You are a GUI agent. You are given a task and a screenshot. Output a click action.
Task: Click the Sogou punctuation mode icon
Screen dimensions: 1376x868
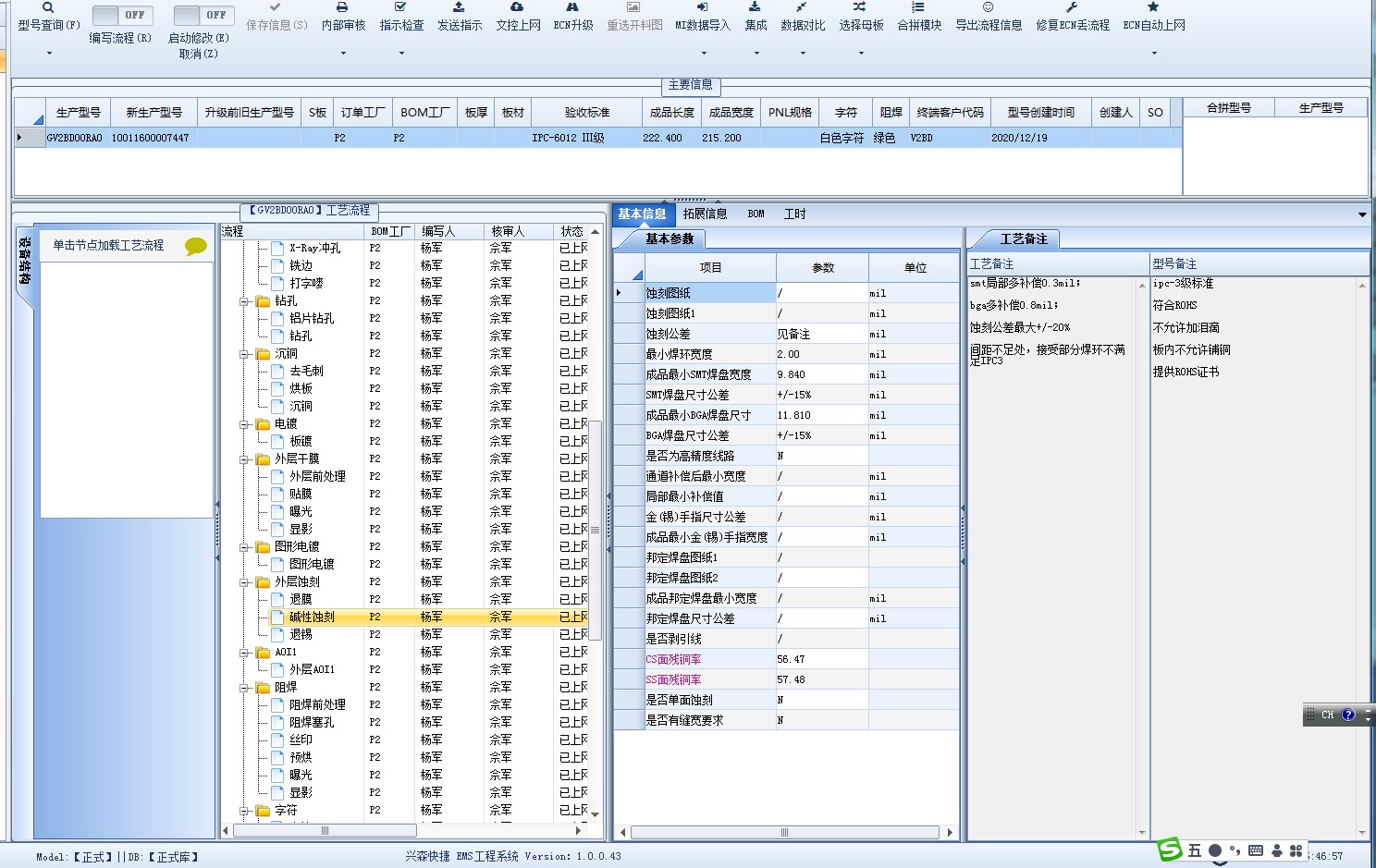click(1235, 850)
